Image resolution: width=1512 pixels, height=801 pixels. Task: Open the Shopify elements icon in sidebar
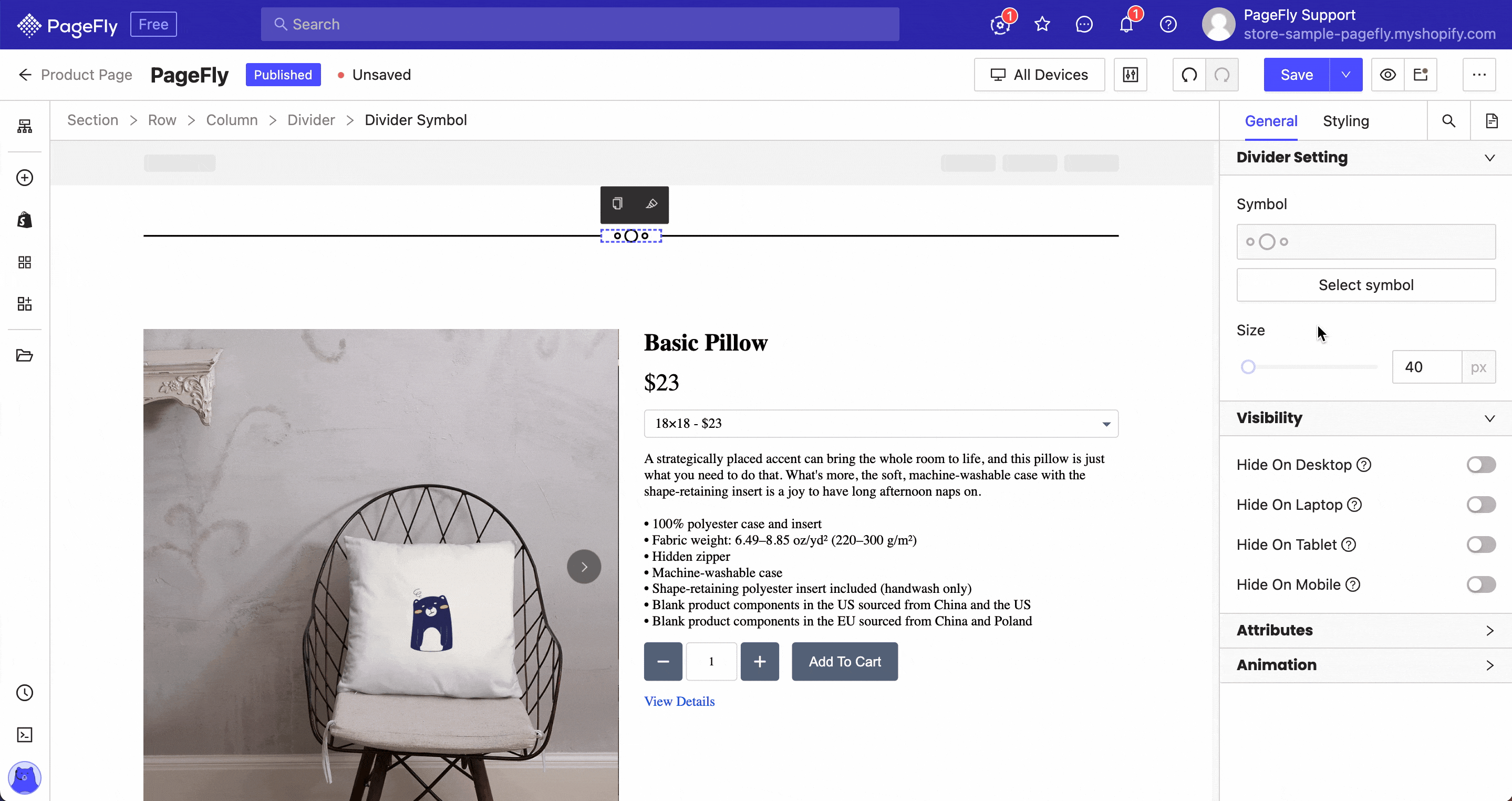tap(25, 220)
